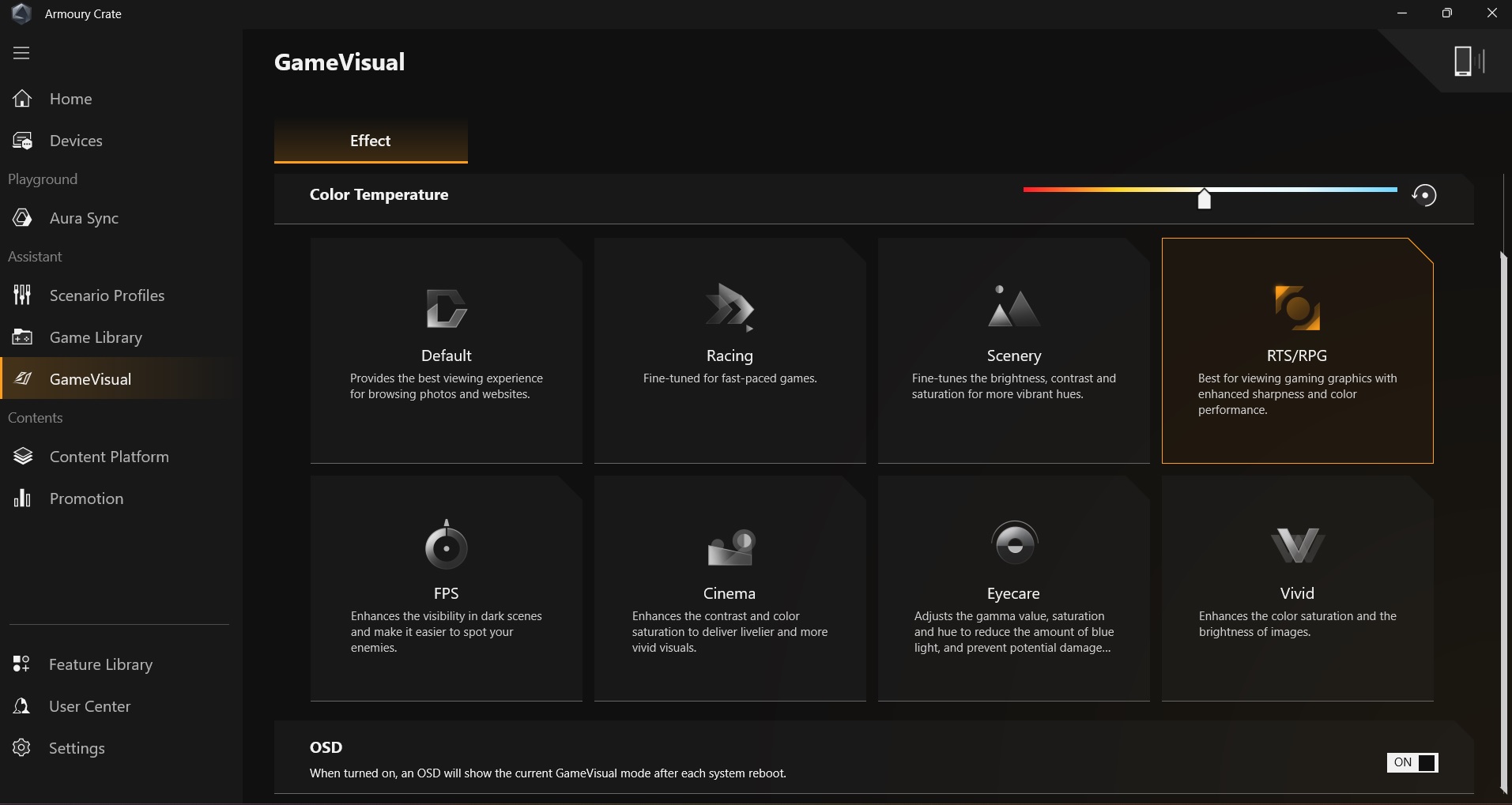Choose the Vivid mode icon
The image size is (1512, 805).
pyautogui.click(x=1297, y=545)
